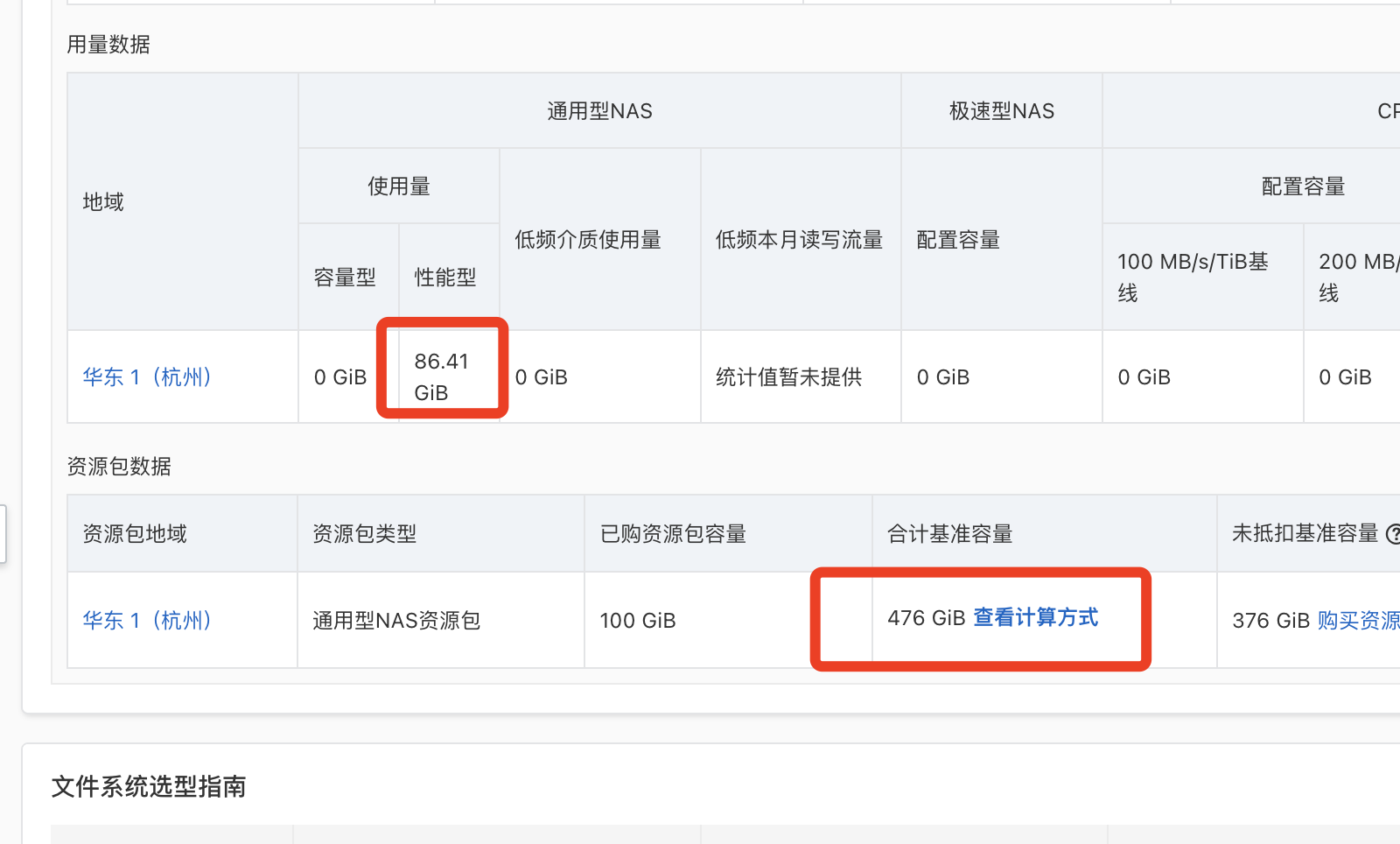
Task: Click the 极速型NAS column header
Action: (x=1002, y=111)
